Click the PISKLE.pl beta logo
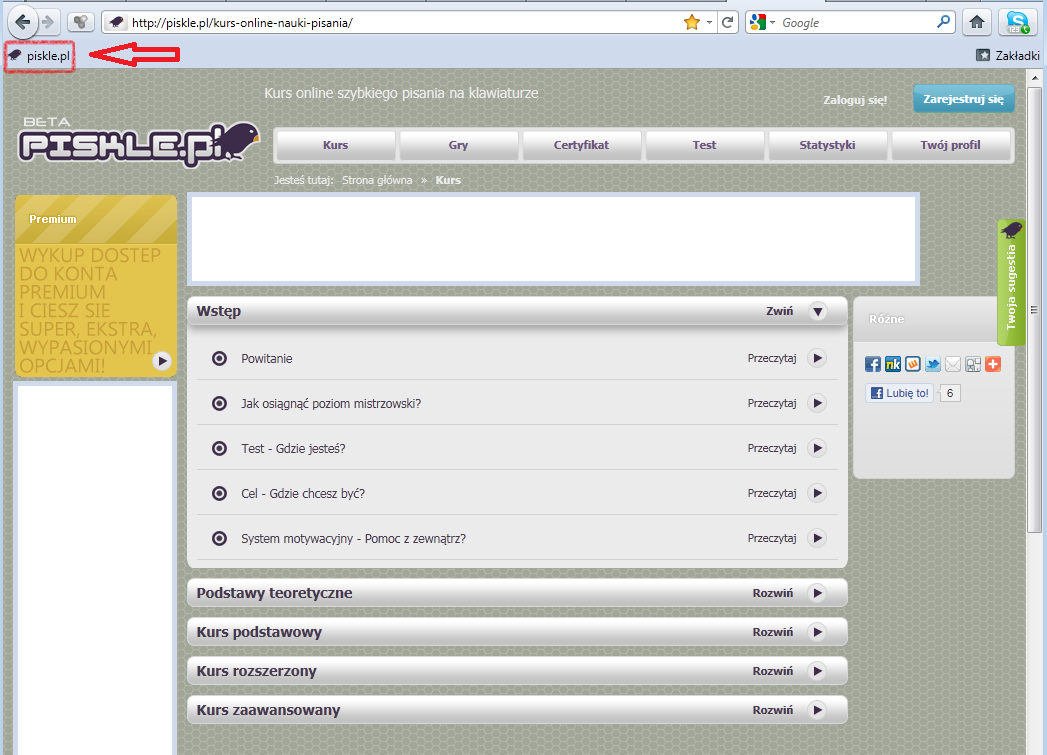The height and width of the screenshot is (755, 1047). pyautogui.click(x=139, y=143)
